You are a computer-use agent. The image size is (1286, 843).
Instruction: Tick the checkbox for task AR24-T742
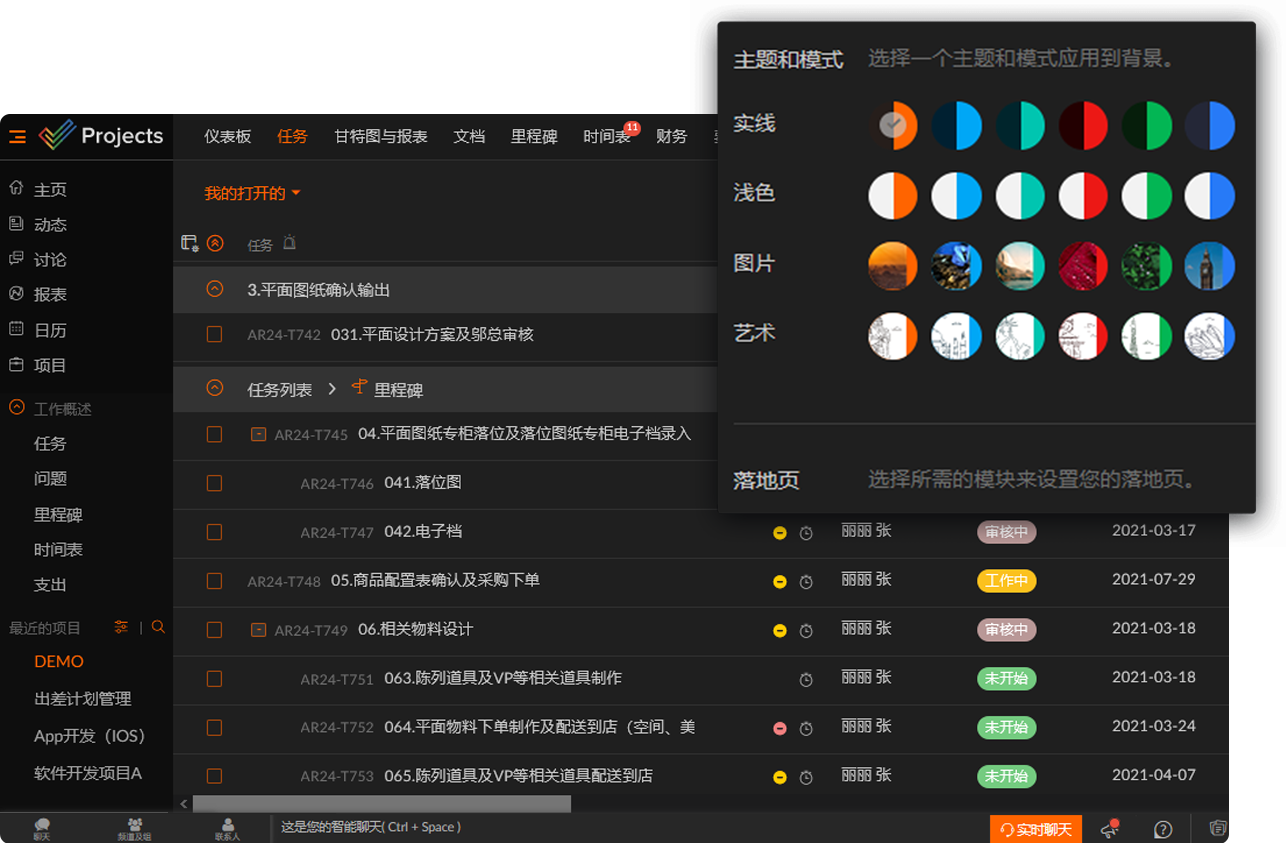point(214,334)
